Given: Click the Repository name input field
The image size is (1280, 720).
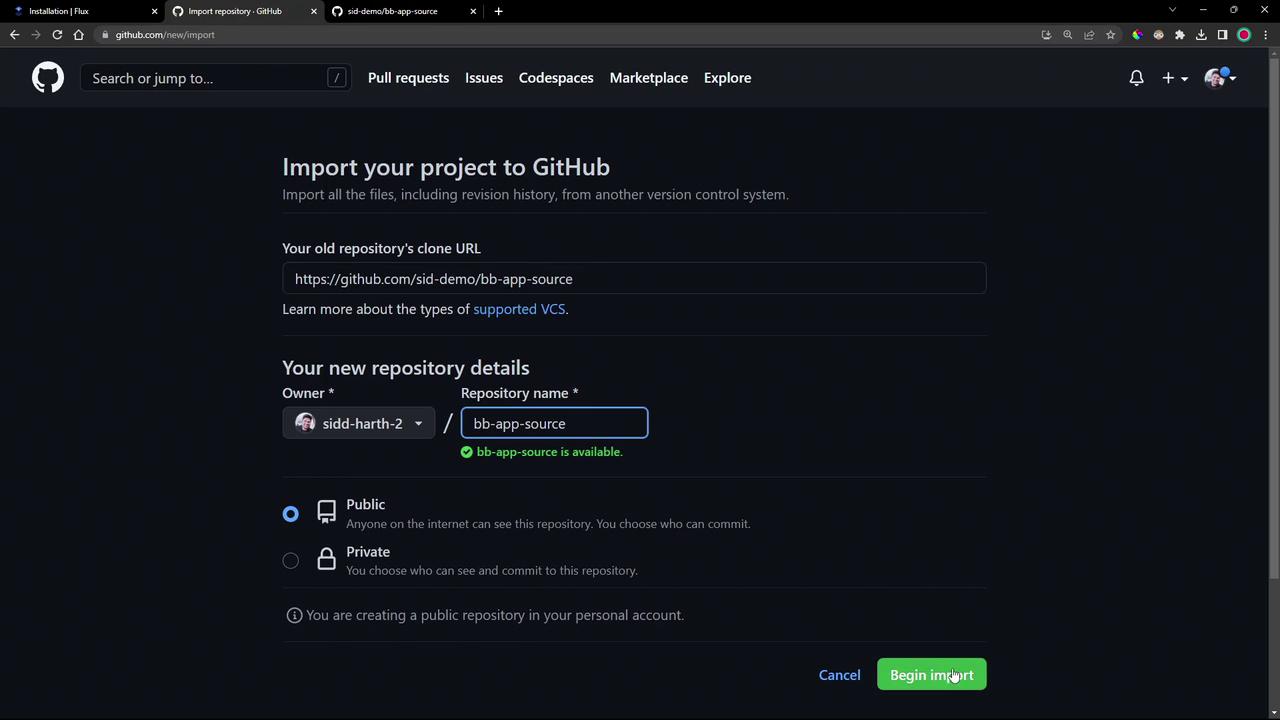Looking at the screenshot, I should [554, 423].
